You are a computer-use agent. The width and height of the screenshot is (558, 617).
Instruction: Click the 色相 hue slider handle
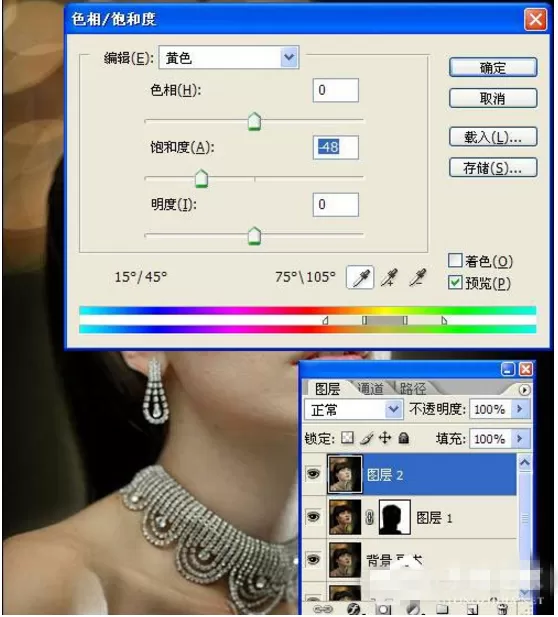click(255, 121)
